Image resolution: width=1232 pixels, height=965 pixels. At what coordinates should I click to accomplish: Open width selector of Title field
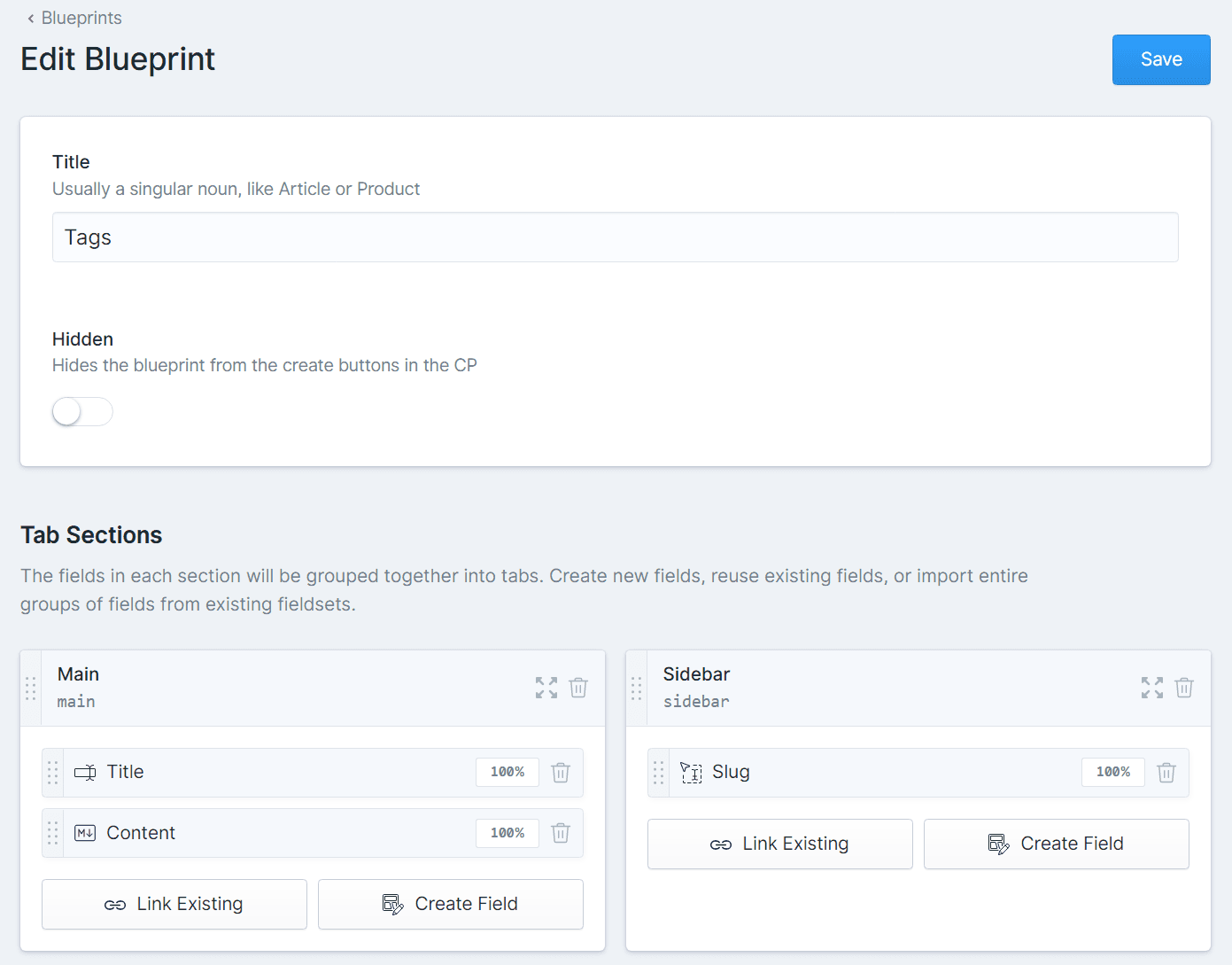tap(508, 773)
